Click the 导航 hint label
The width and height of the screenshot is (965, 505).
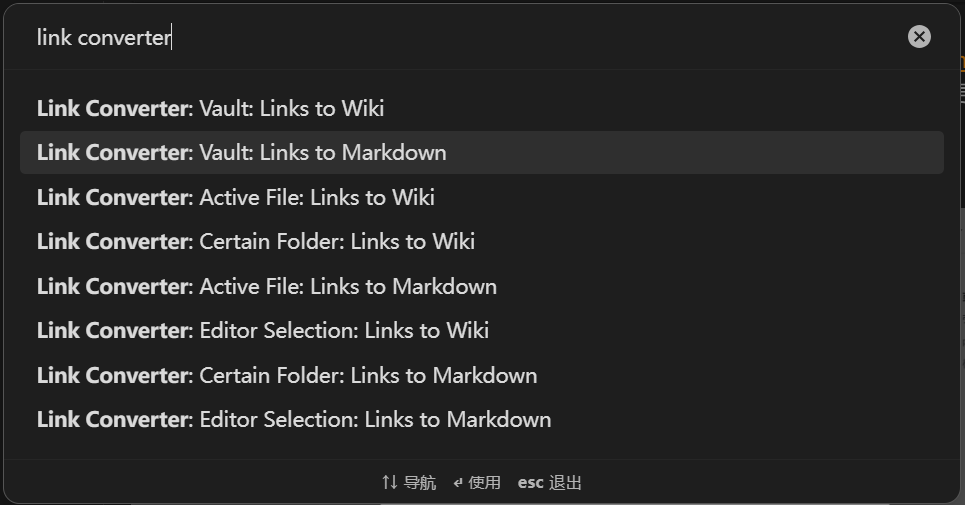(x=420, y=483)
